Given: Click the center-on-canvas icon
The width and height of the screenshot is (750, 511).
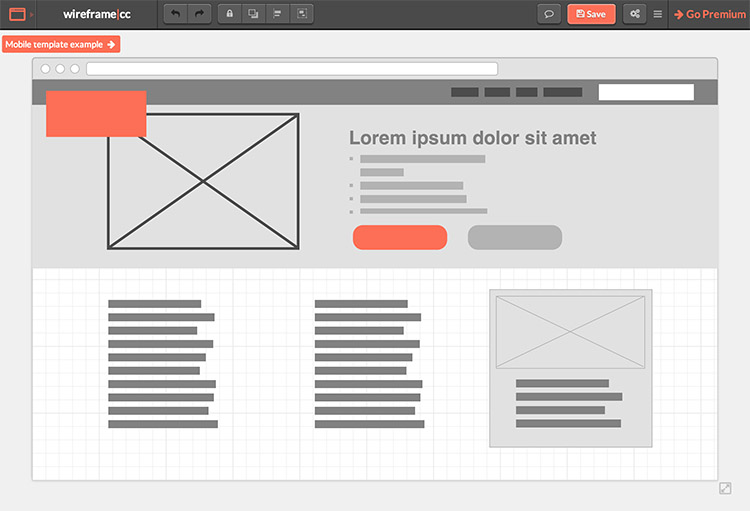Looking at the screenshot, I should tap(301, 14).
